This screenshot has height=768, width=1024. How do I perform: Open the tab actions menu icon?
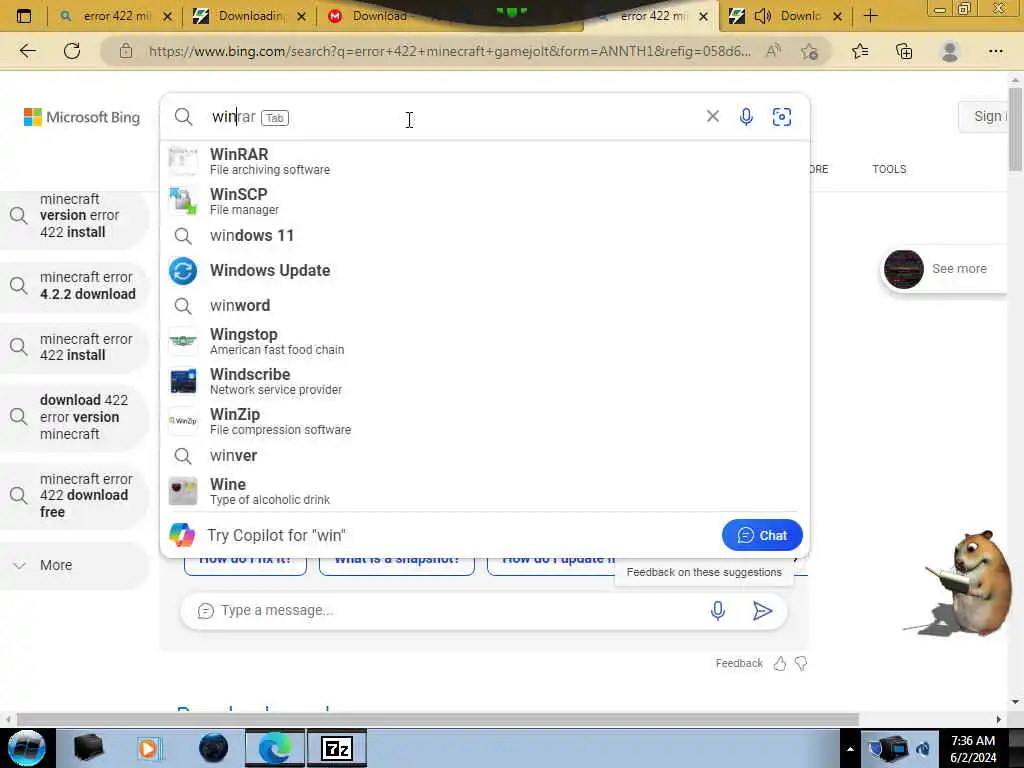[24, 16]
